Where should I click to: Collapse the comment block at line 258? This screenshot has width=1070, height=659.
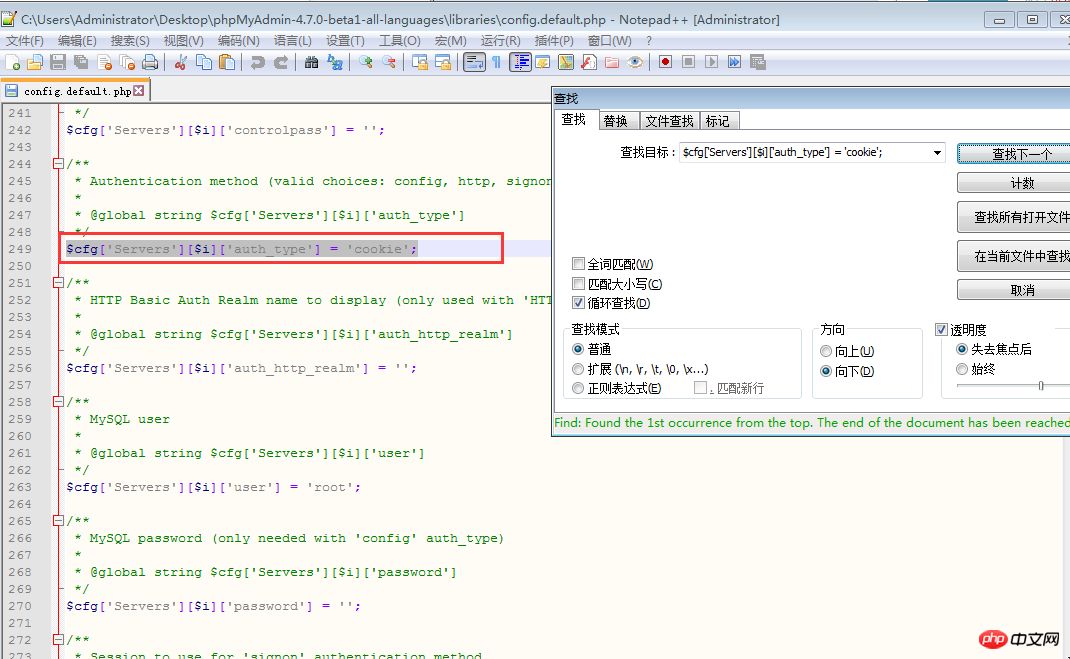(x=58, y=402)
